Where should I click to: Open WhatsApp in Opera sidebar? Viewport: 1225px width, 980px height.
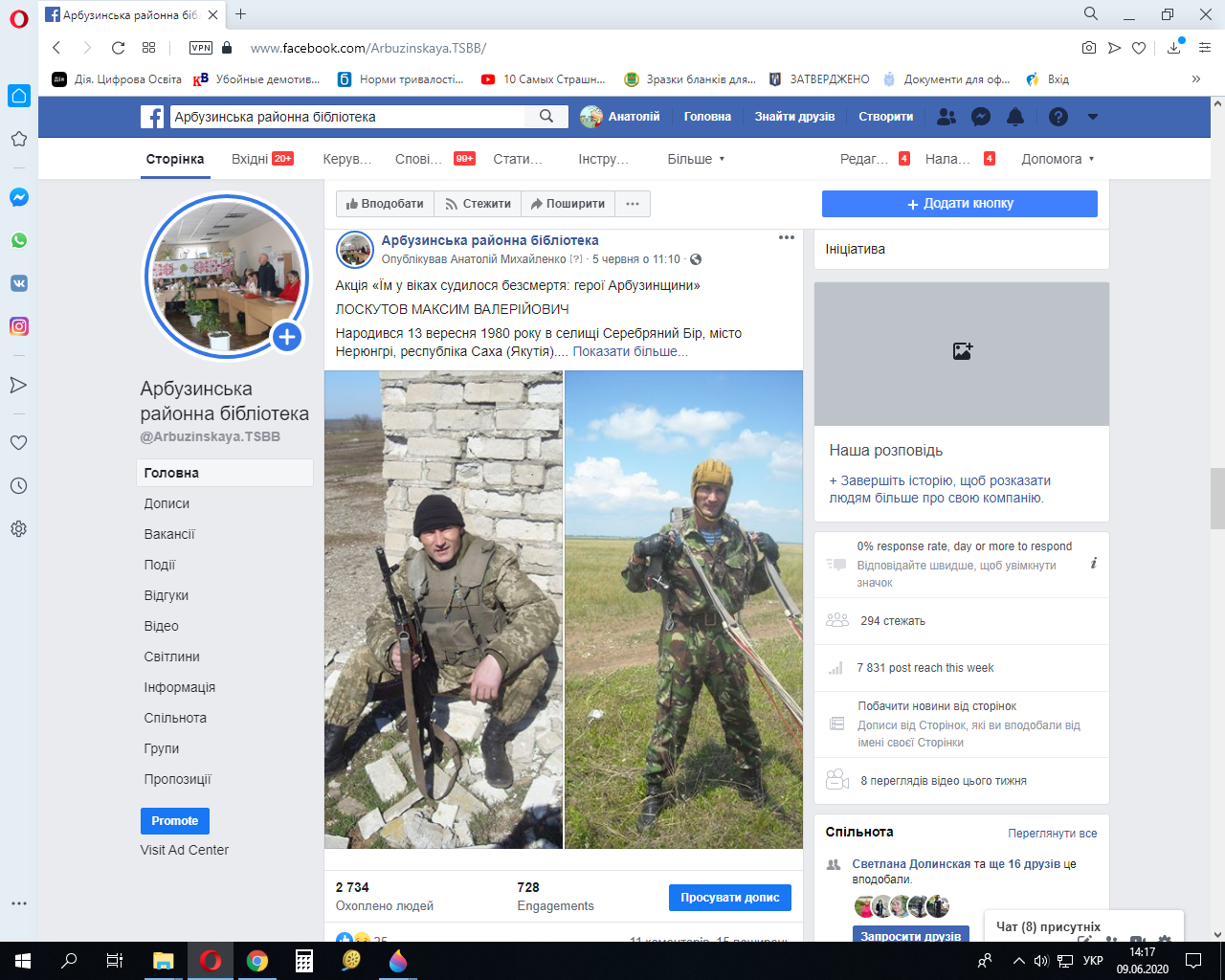pyautogui.click(x=18, y=240)
